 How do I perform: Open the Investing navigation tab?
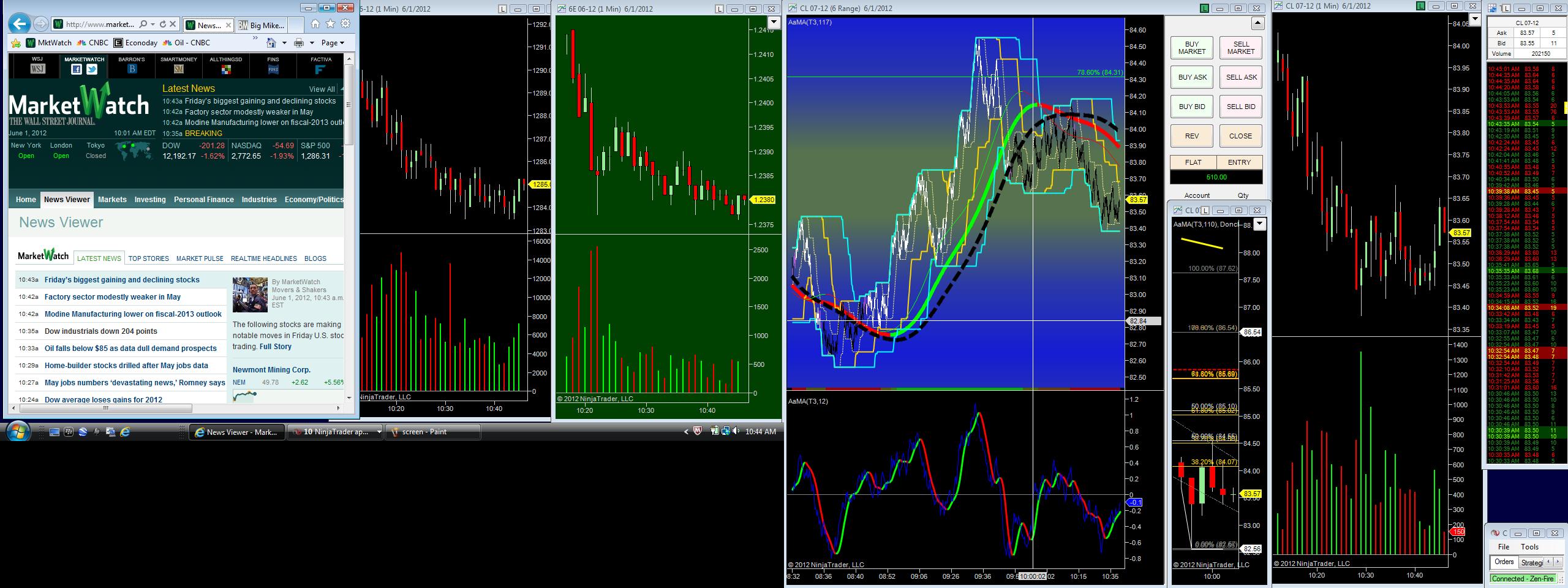click(150, 200)
